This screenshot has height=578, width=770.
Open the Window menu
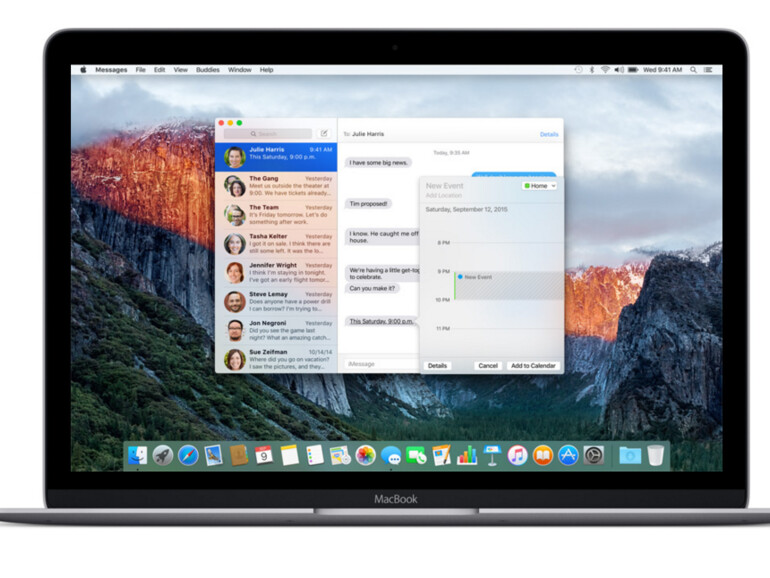click(239, 70)
